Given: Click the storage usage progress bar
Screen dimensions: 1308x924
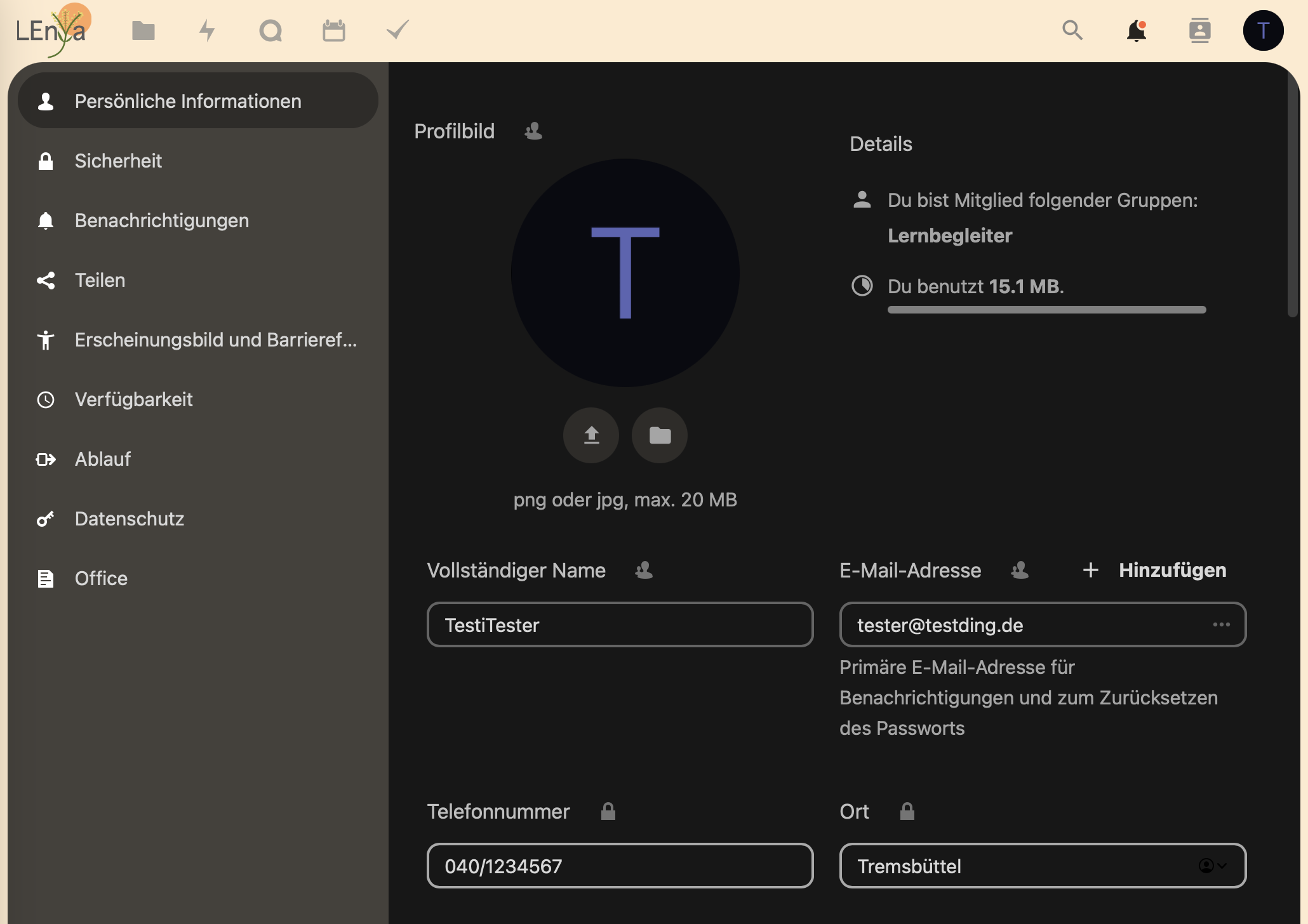Looking at the screenshot, I should 1047,310.
